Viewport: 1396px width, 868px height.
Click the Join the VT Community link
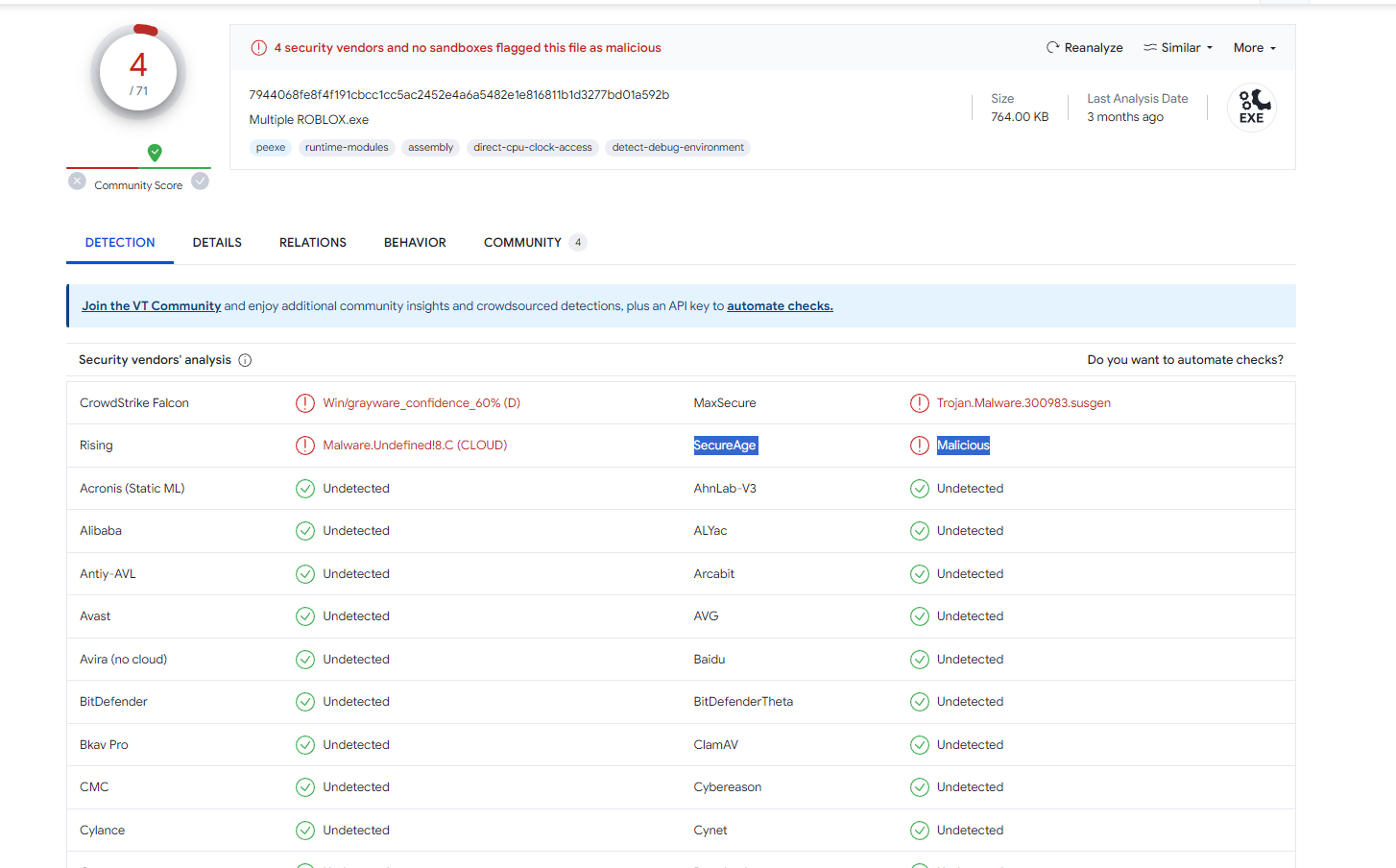click(x=151, y=306)
